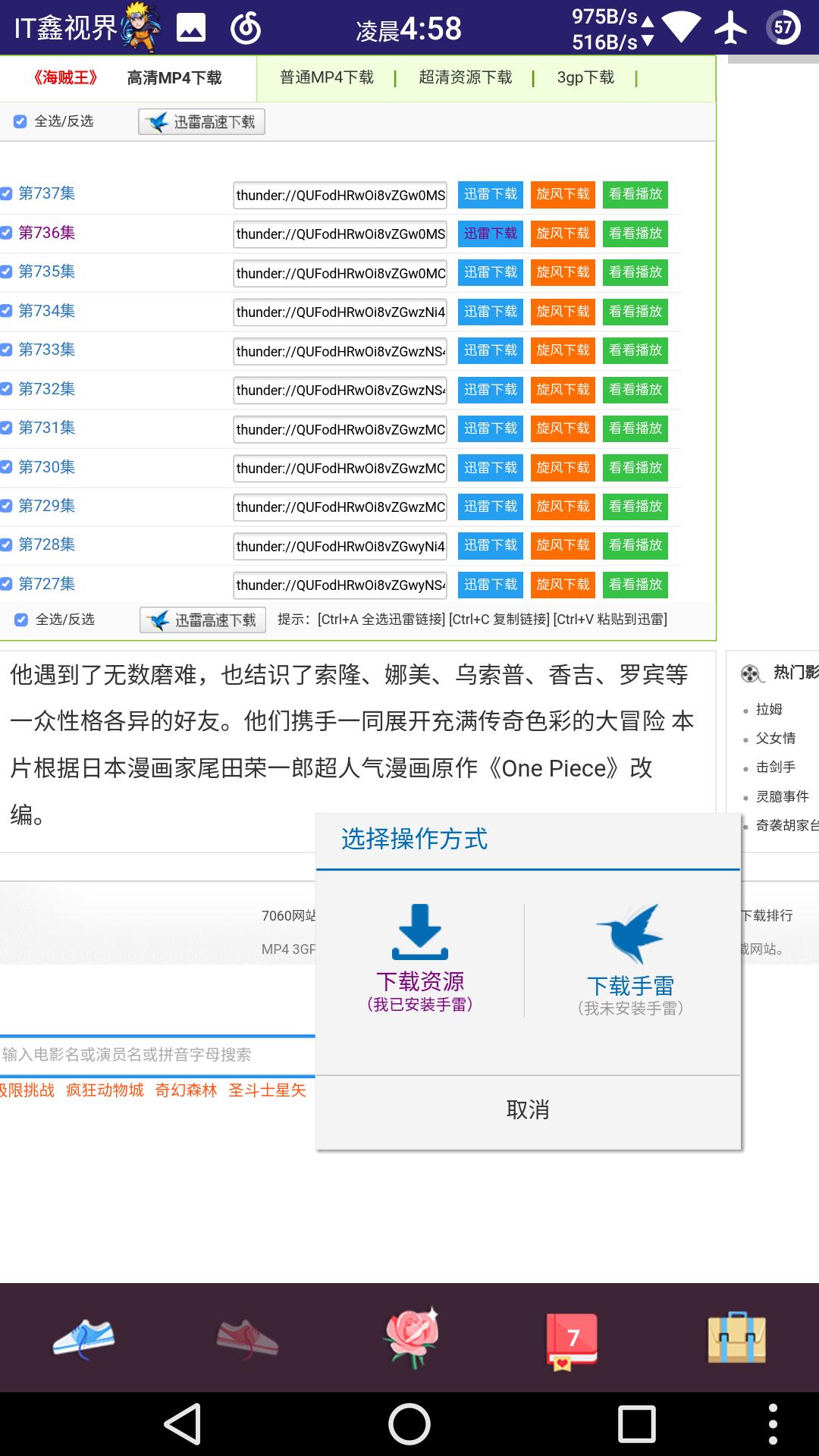This screenshot has height=1456, width=819.
Task: Open the 疯狂动物城 search suggestion
Action: tap(105, 1090)
